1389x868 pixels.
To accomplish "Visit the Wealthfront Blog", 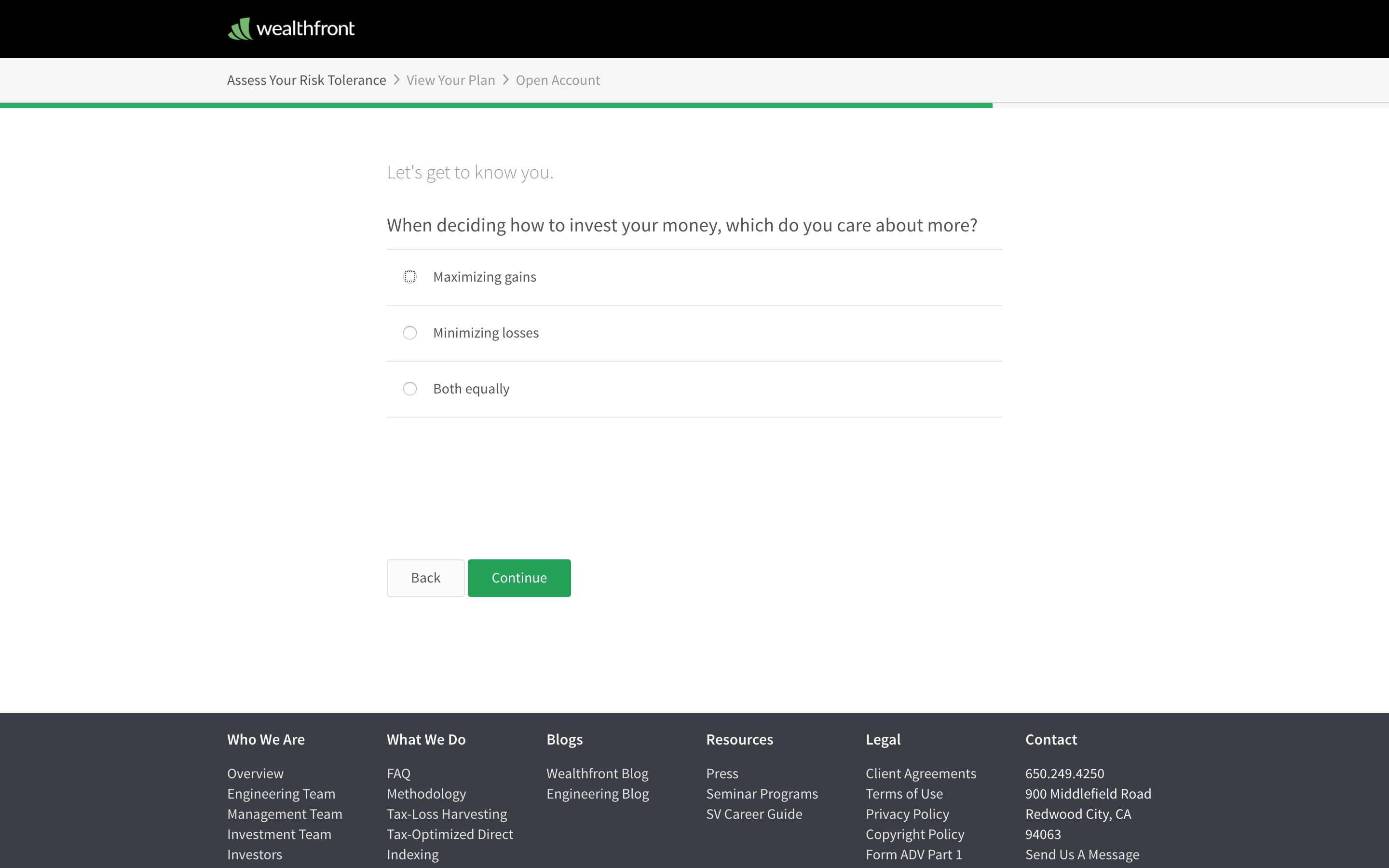I will click(598, 773).
